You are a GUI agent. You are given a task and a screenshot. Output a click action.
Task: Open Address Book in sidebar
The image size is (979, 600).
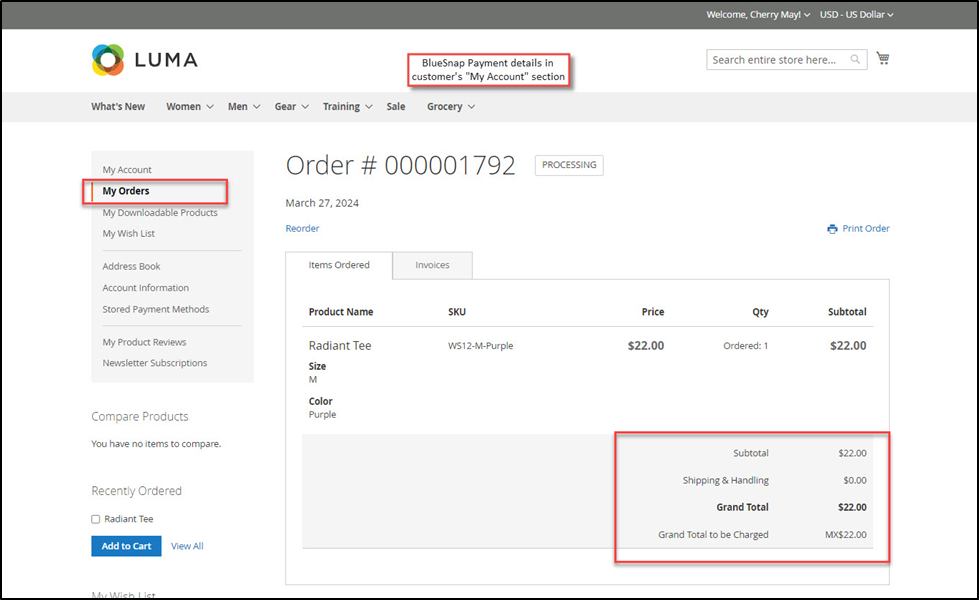point(131,267)
